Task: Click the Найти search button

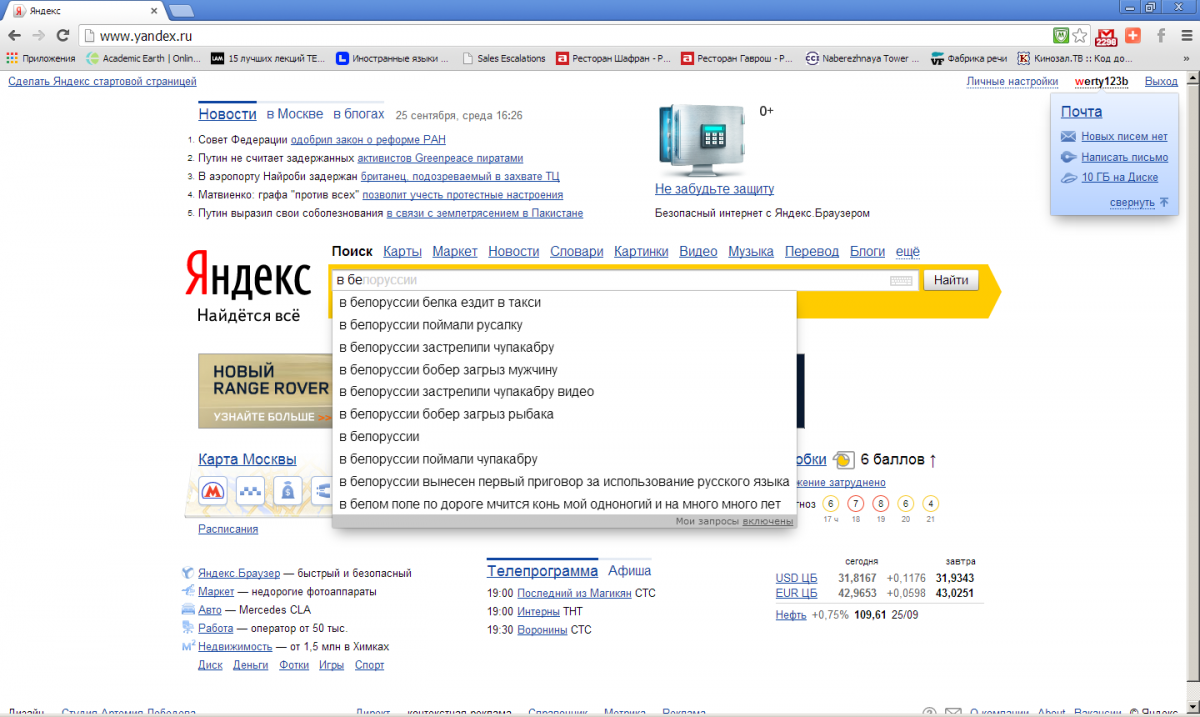Action: (x=950, y=280)
